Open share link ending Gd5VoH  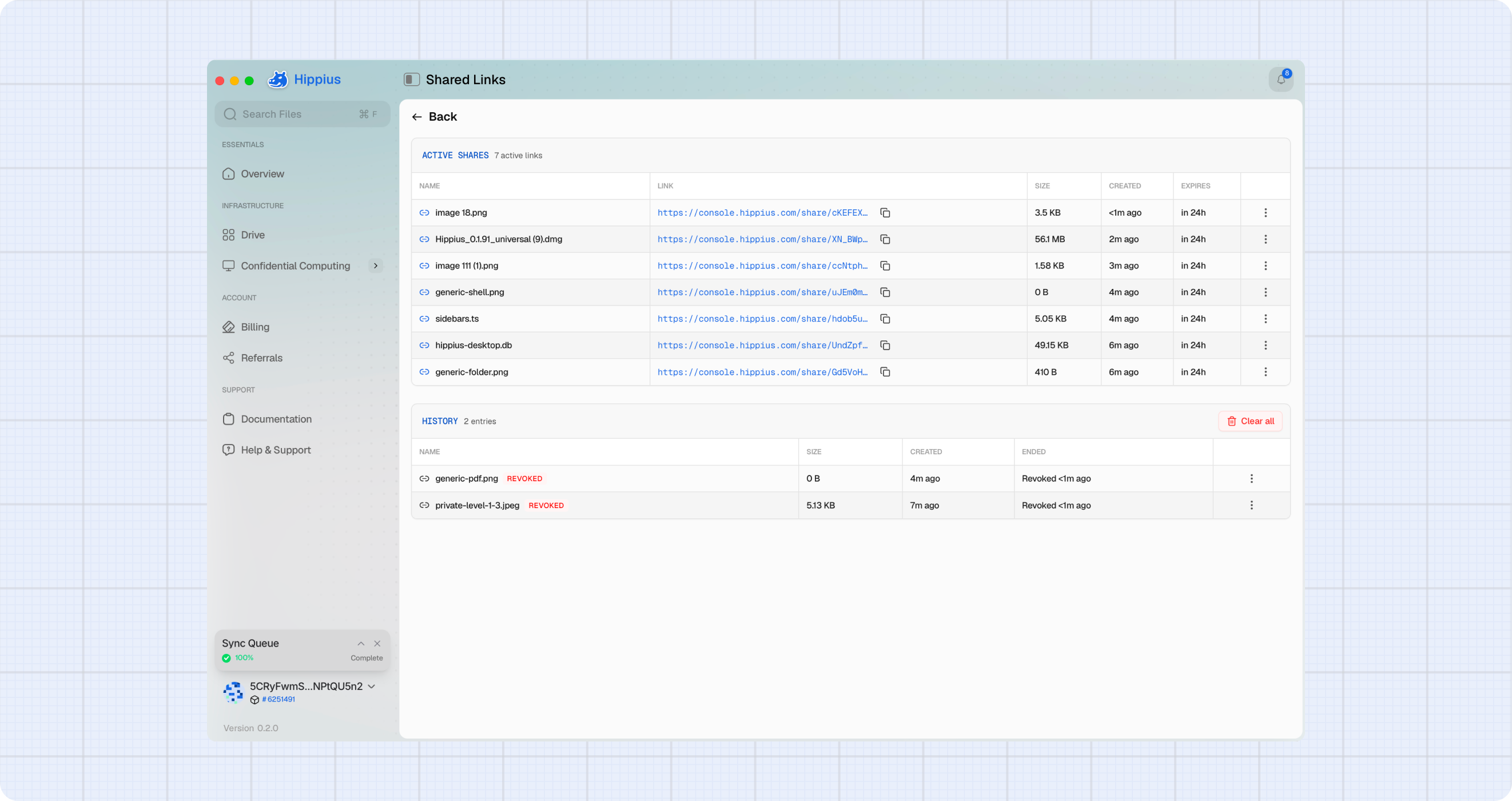click(762, 372)
